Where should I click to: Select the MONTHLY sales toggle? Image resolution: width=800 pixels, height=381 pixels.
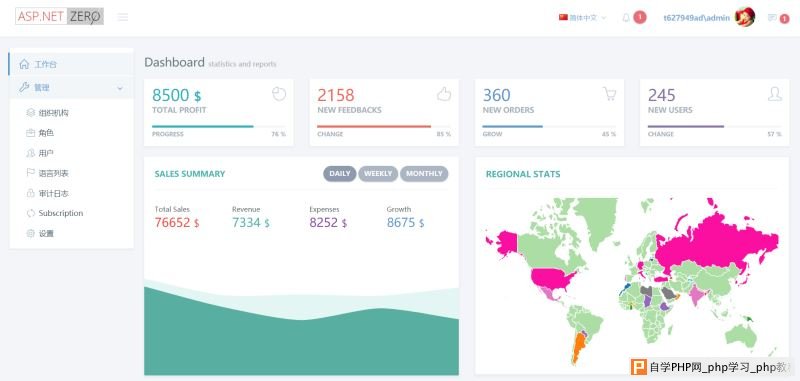424,174
